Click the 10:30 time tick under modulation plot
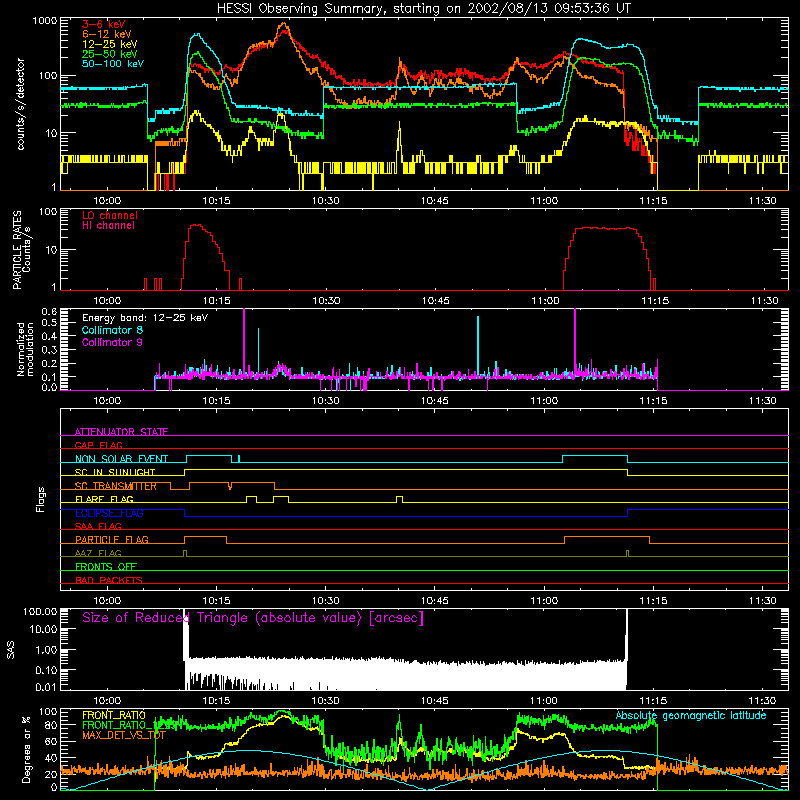 326,401
